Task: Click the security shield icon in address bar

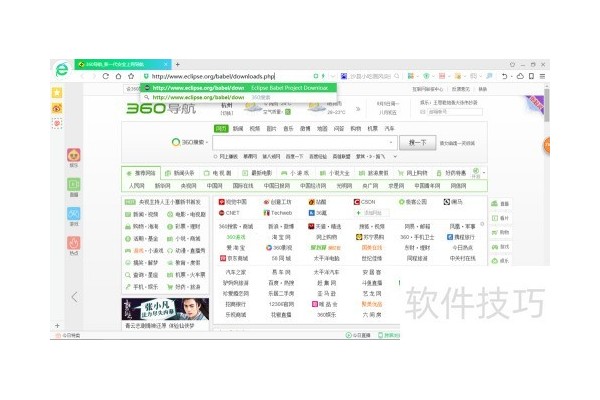Action: pos(146,76)
